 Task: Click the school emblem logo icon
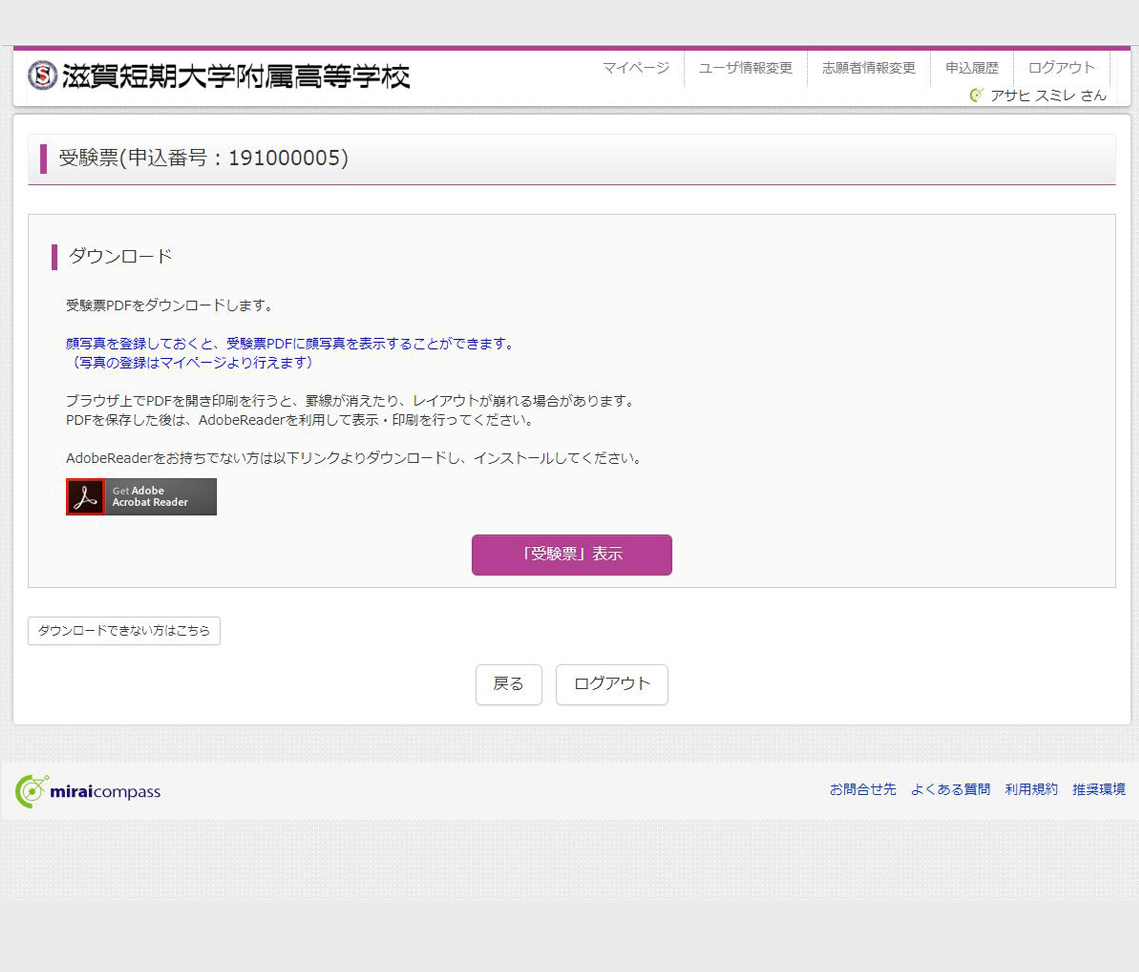[x=42, y=75]
